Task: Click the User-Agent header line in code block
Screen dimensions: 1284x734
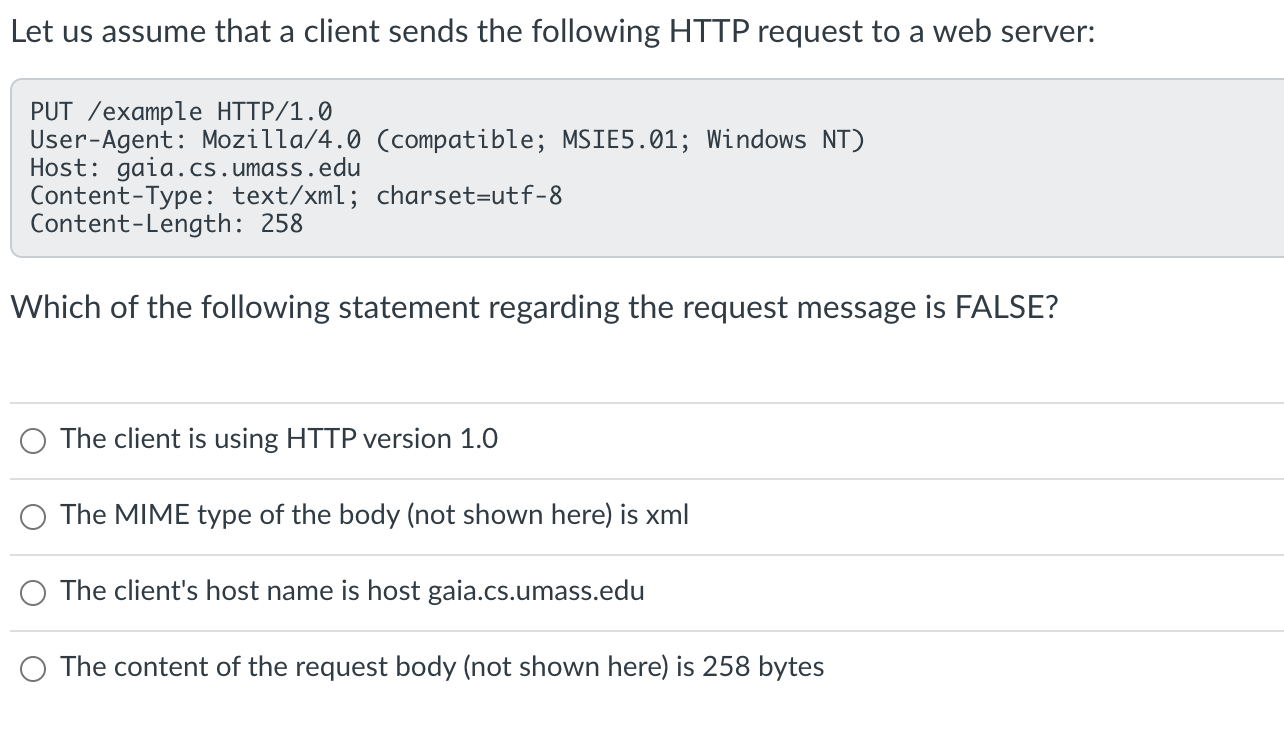Action: pyautogui.click(x=447, y=139)
